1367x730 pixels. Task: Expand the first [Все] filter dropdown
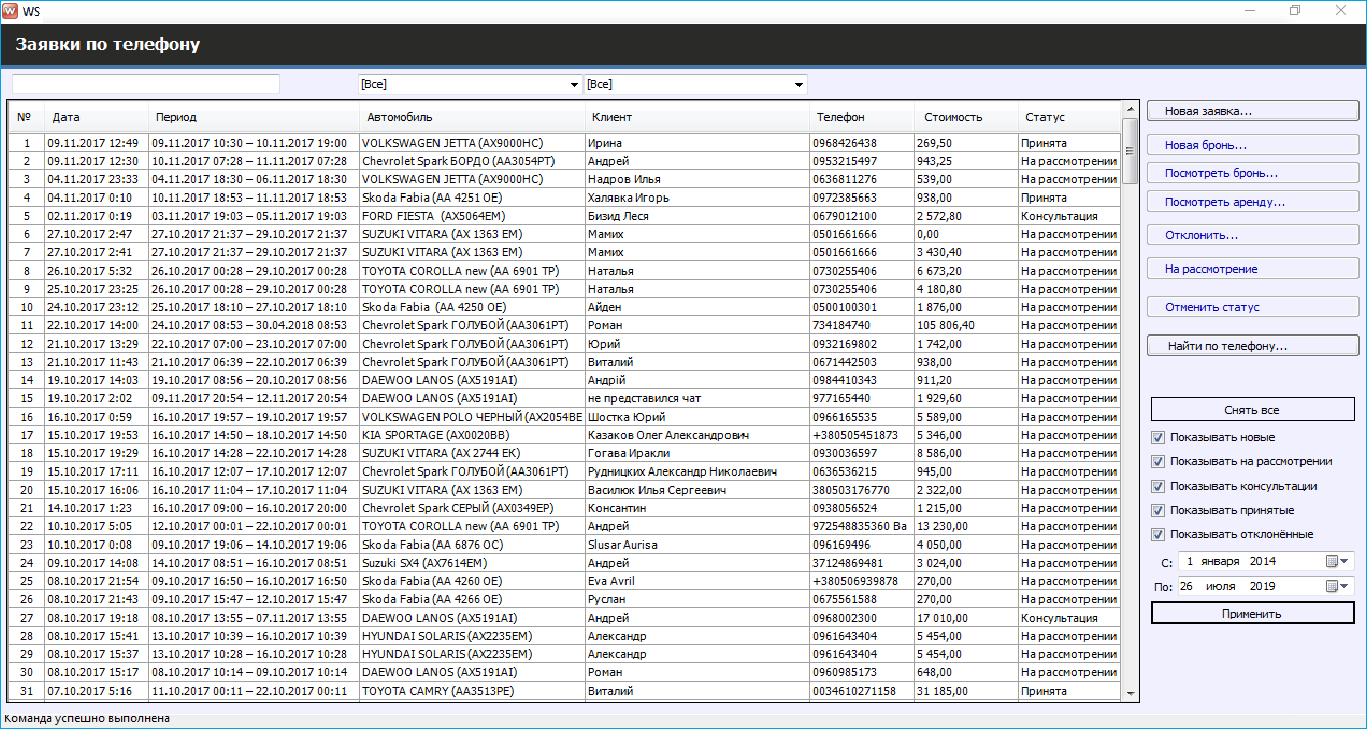tap(574, 85)
